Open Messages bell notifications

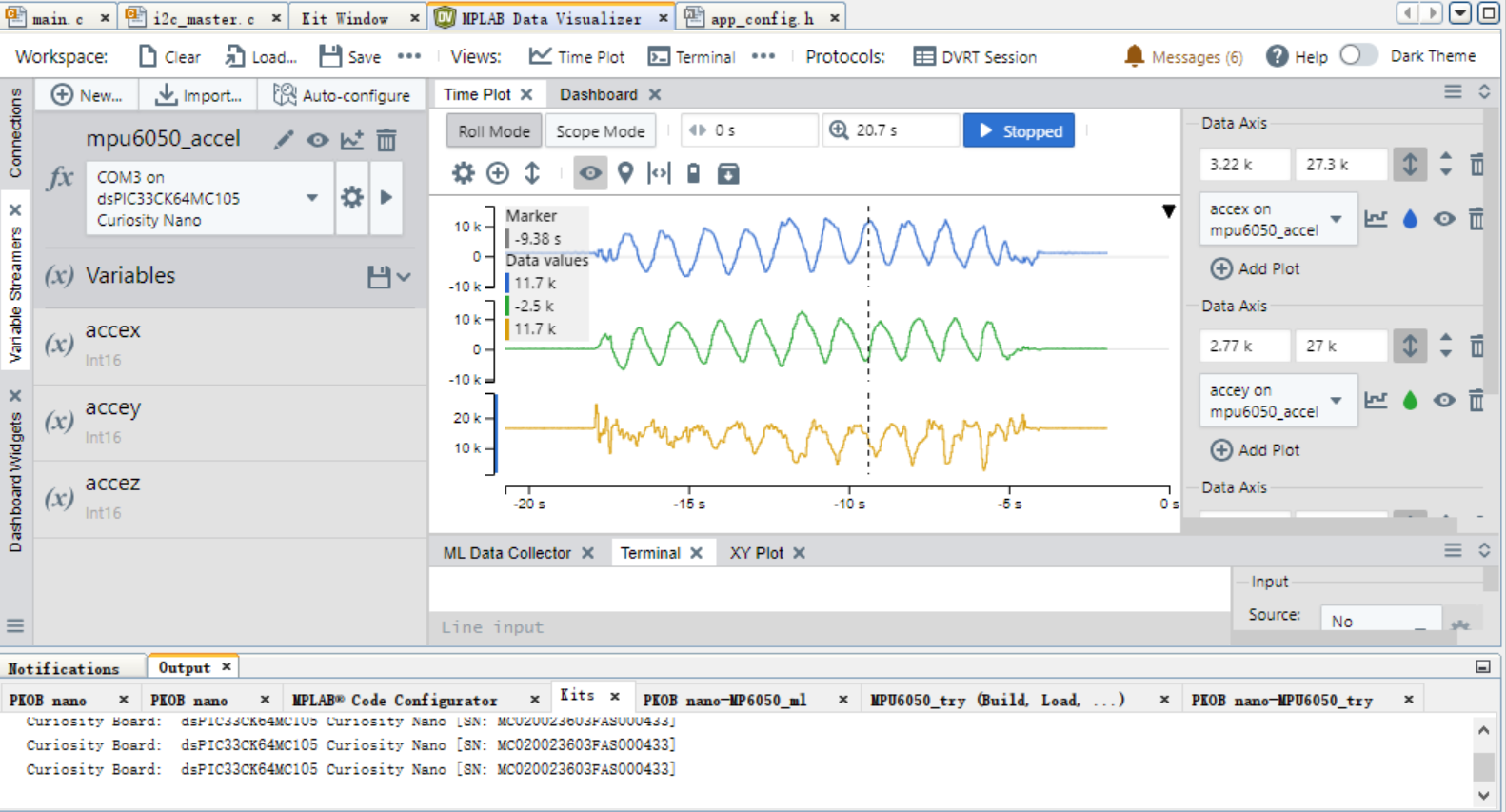(x=1183, y=56)
